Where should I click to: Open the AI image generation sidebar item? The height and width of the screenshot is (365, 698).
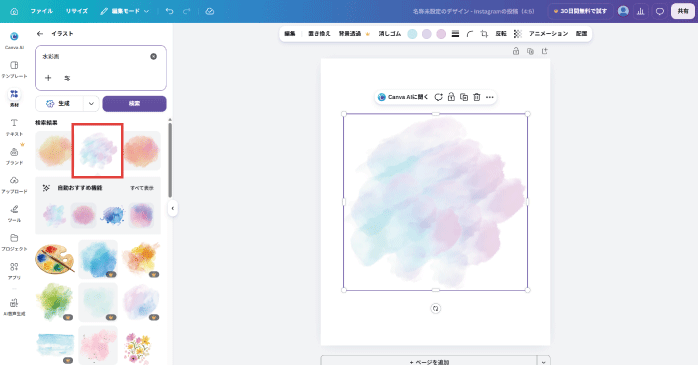coord(14,307)
